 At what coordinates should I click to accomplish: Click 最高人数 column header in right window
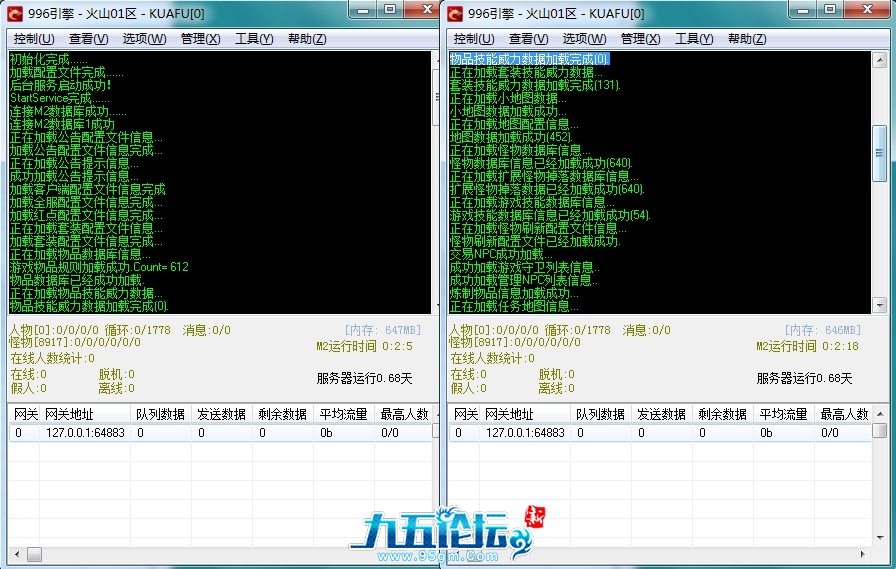[x=844, y=414]
